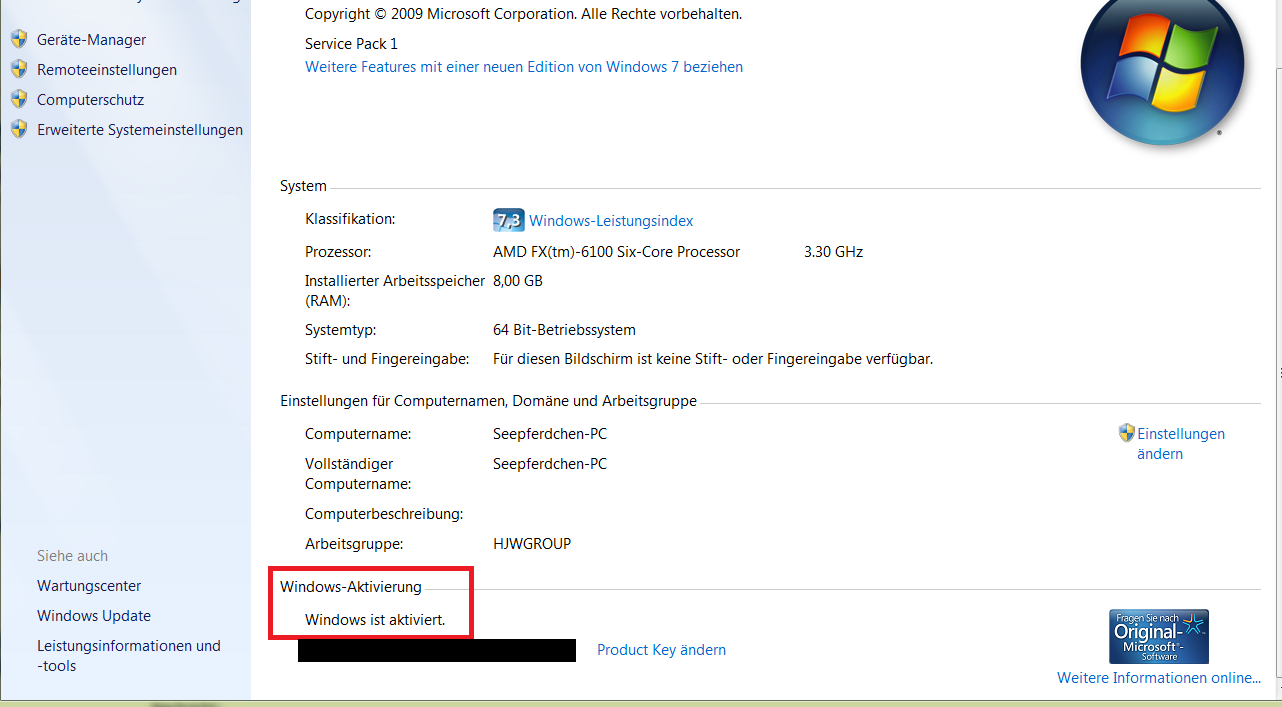Click the shield icon next to Remoteeinstellungen
The width and height of the screenshot is (1282, 707).
(x=19, y=69)
